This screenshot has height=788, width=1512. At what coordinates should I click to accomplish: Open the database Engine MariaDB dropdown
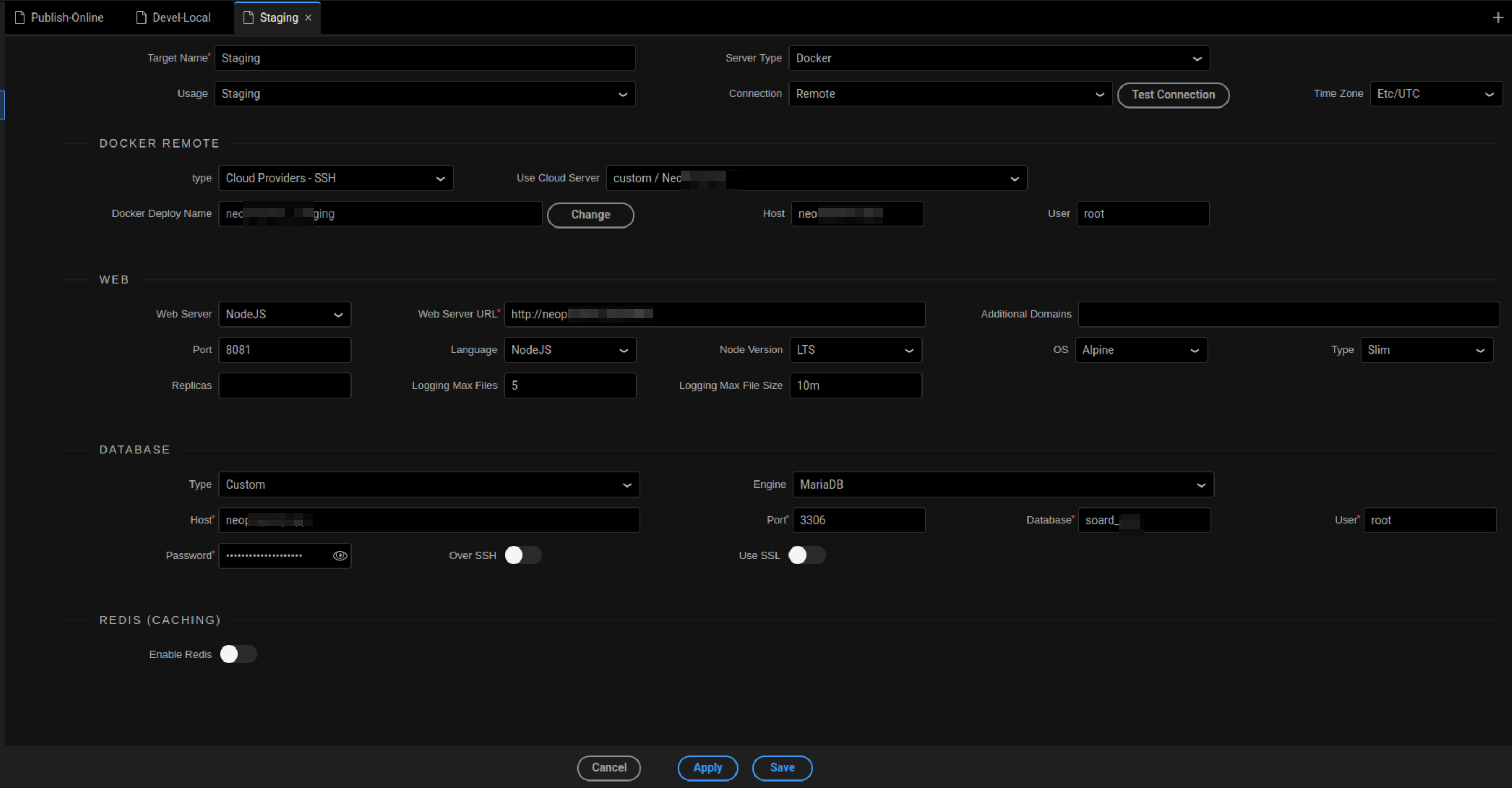(1003, 485)
